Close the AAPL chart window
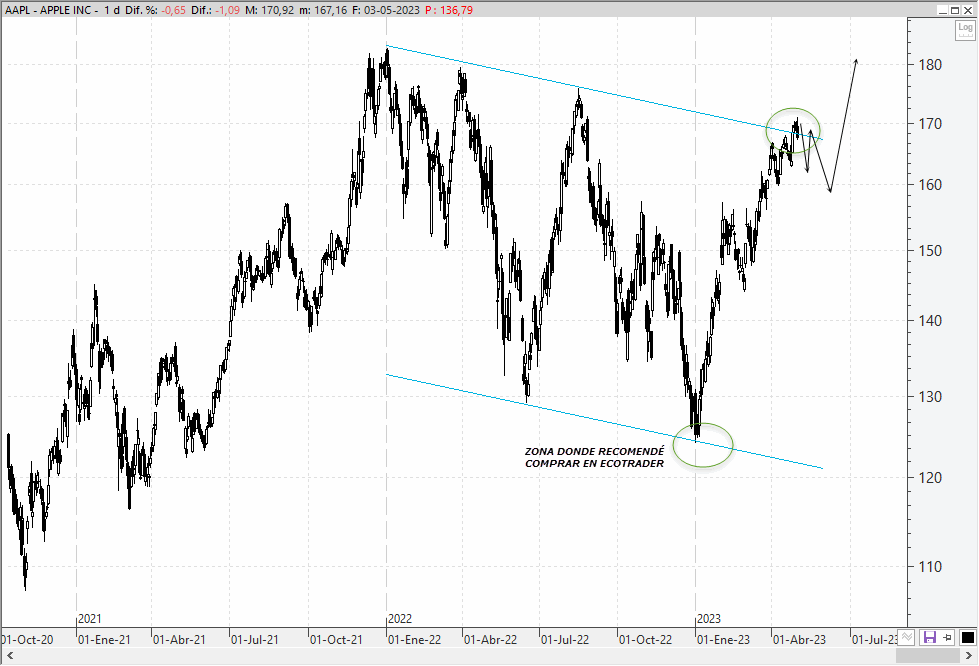Viewport: 979px width, 666px height. [968, 9]
